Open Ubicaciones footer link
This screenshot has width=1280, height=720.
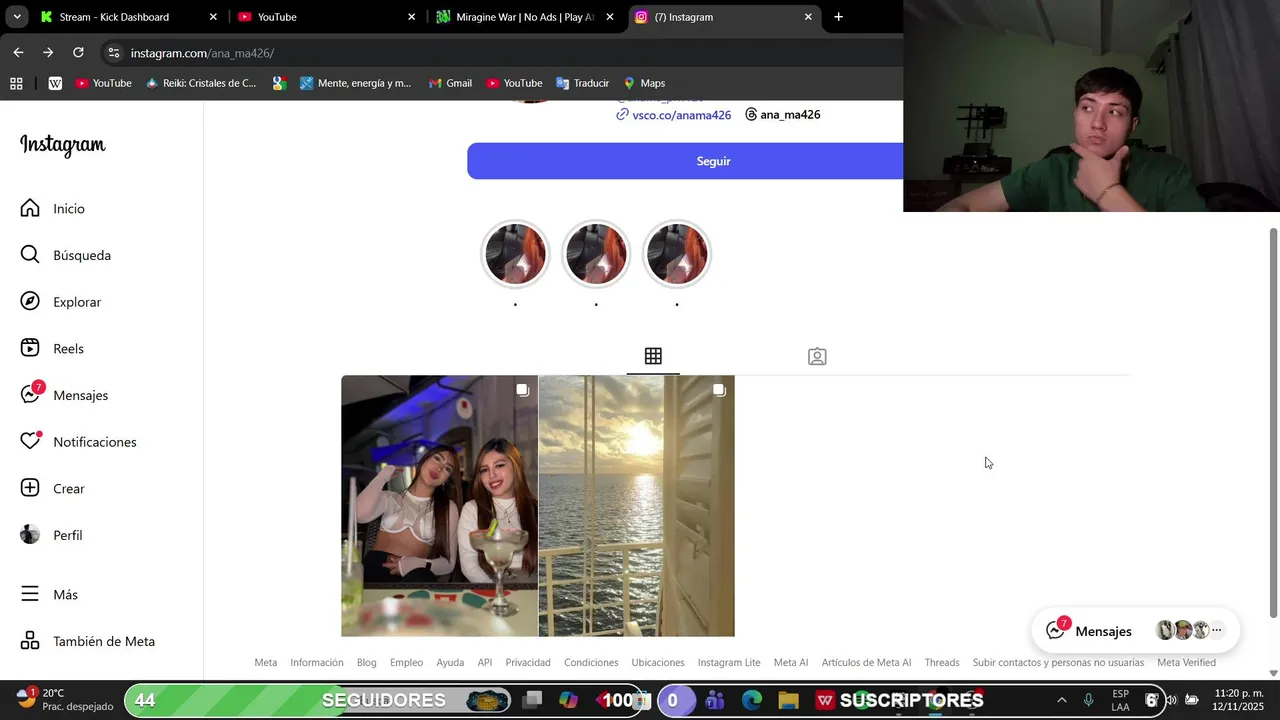pyautogui.click(x=658, y=662)
